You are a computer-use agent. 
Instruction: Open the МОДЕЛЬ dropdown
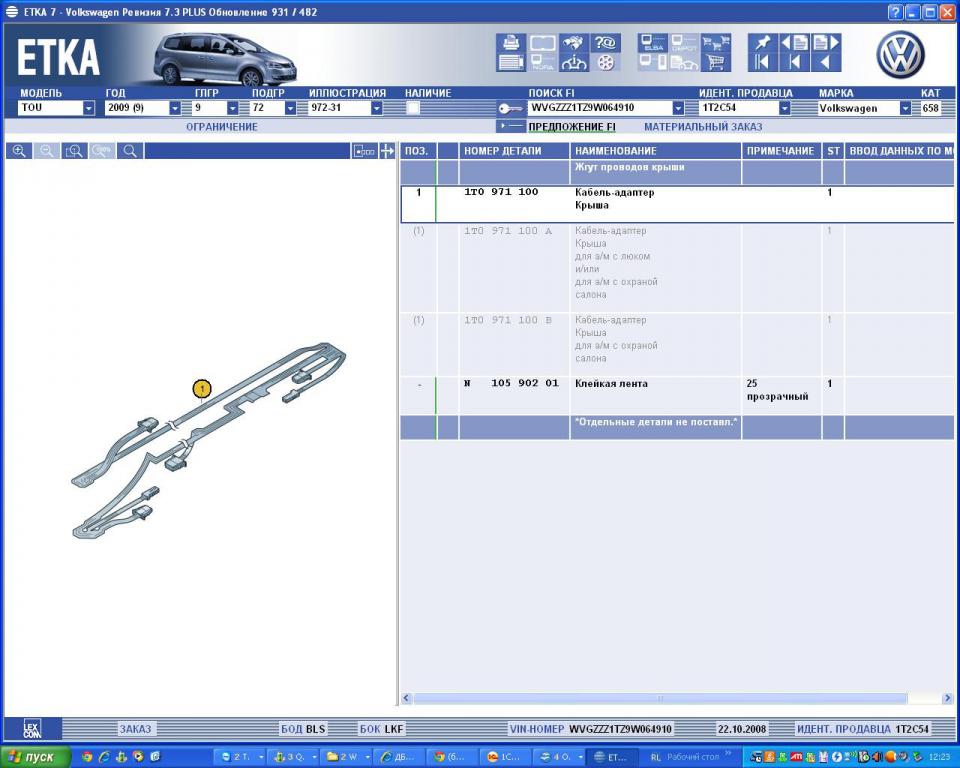(89, 108)
